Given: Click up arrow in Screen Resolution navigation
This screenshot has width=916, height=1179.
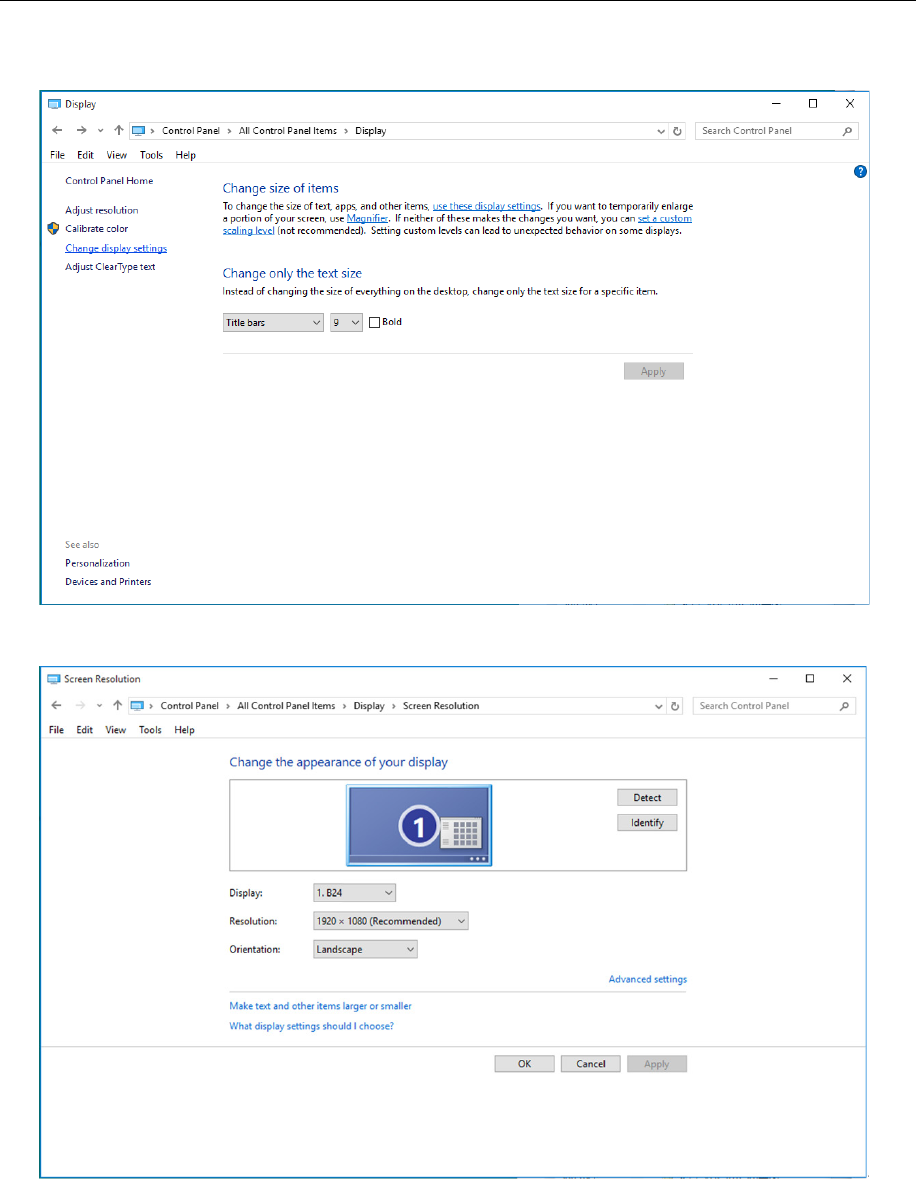Looking at the screenshot, I should click(117, 706).
